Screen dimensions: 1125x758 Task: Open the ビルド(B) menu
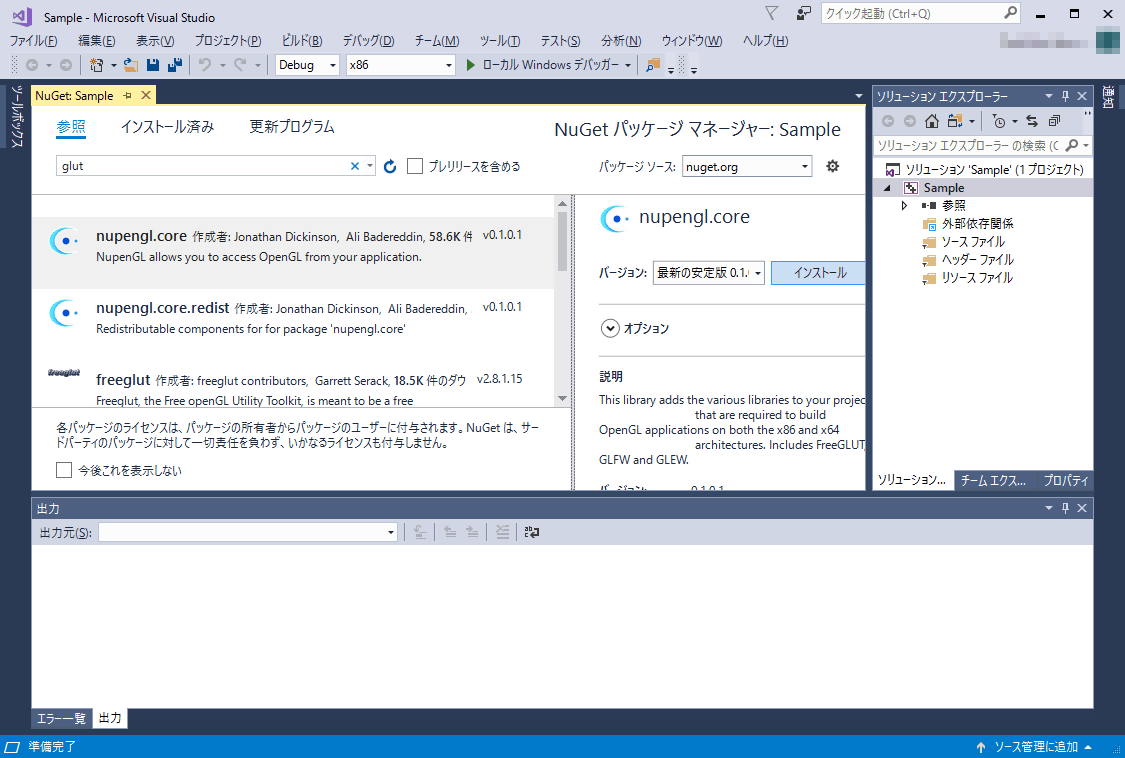(301, 41)
